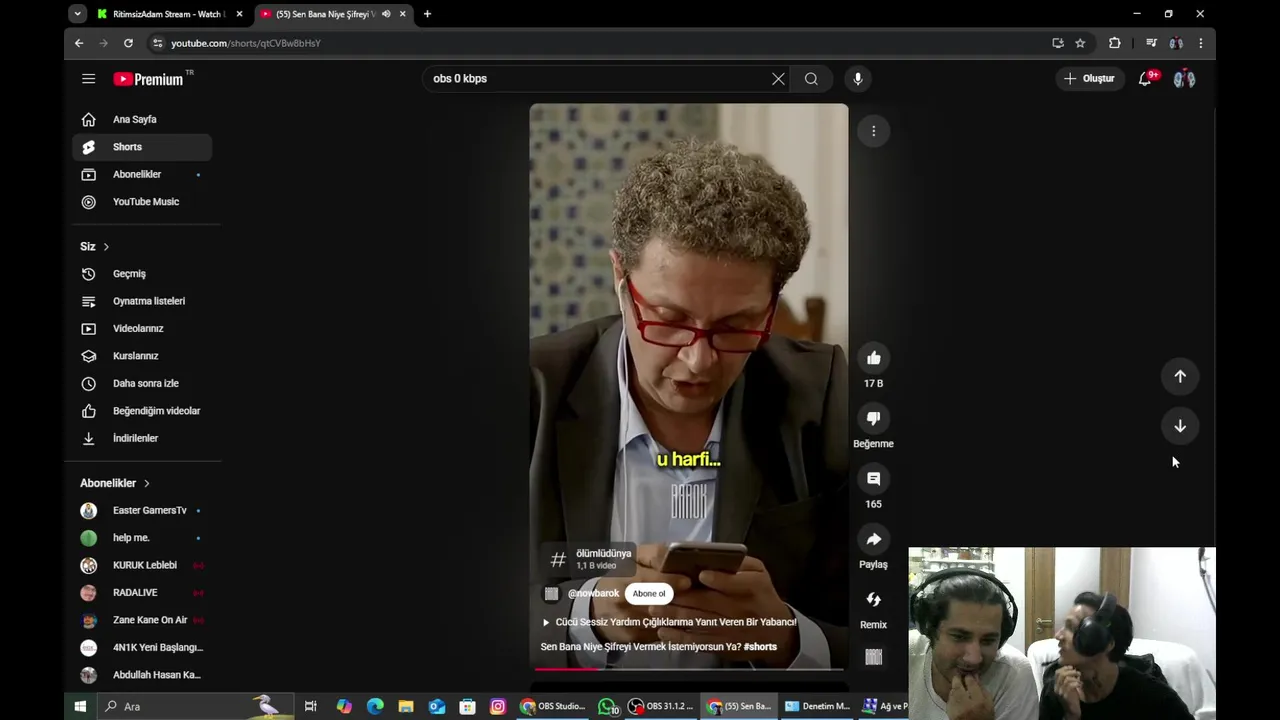Open Beğendiğim videolar

click(142, 411)
